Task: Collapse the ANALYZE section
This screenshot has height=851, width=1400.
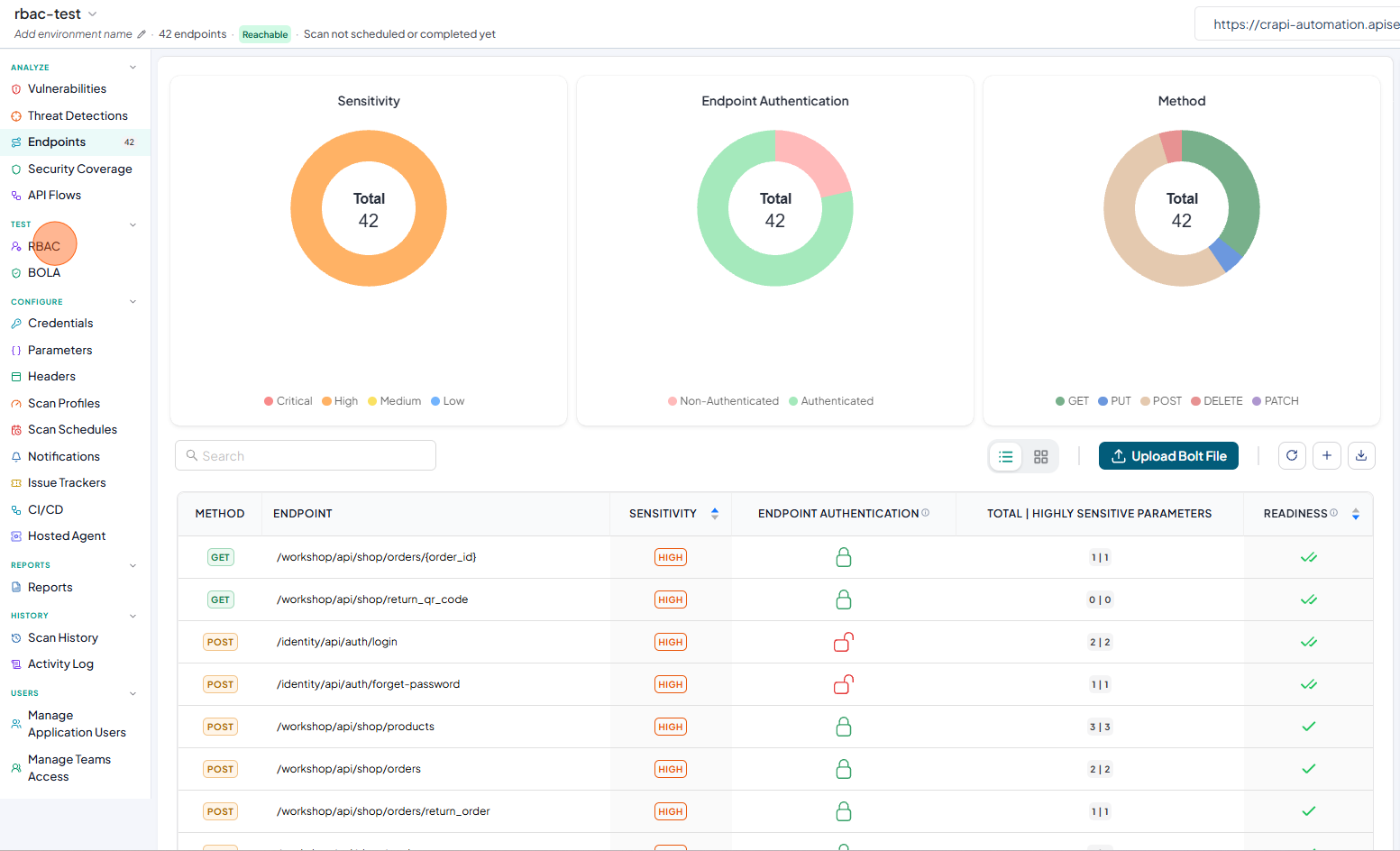Action: tap(133, 68)
